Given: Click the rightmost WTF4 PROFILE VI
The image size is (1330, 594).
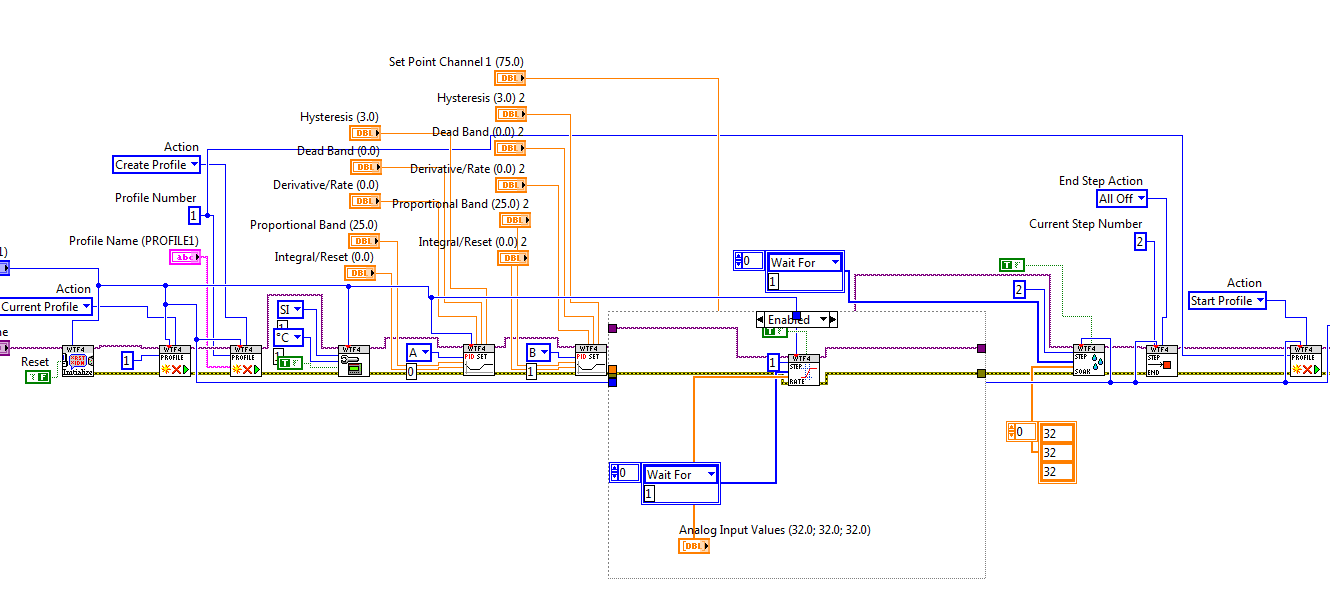Looking at the screenshot, I should (x=1307, y=360).
